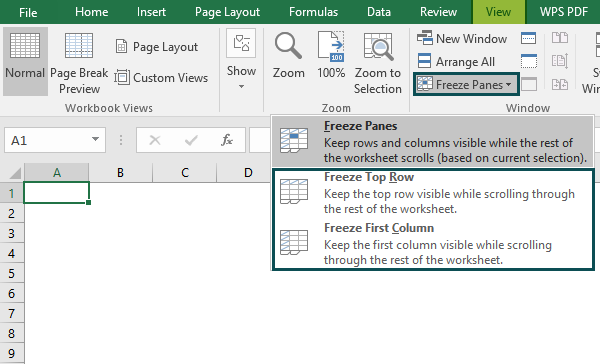Click Zoom to Selection
This screenshot has width=600, height=364.
point(378,63)
